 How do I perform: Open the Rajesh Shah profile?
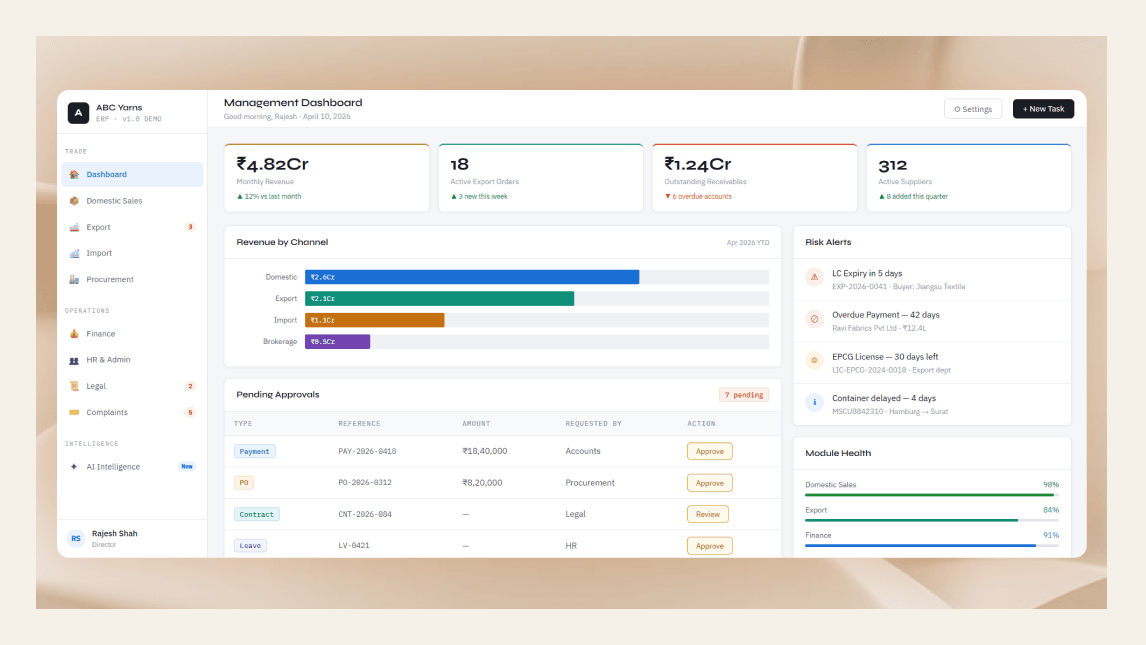[x=132, y=538]
